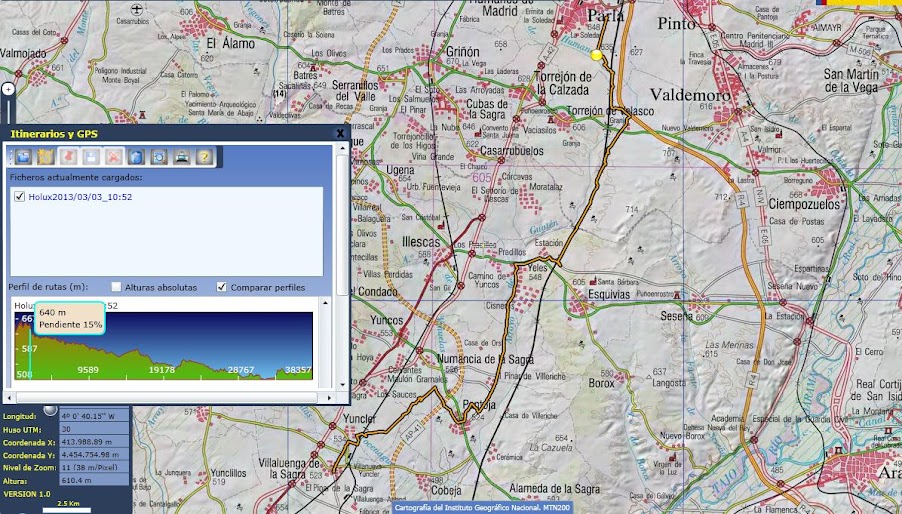Select the red pushpin waypoint tool
Viewport: 902px width, 514px height.
click(68, 156)
